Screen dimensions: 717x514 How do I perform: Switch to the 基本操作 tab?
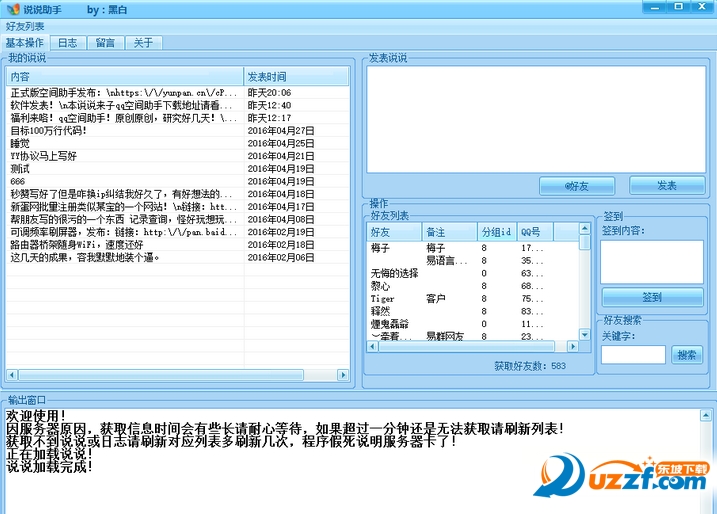click(x=25, y=43)
